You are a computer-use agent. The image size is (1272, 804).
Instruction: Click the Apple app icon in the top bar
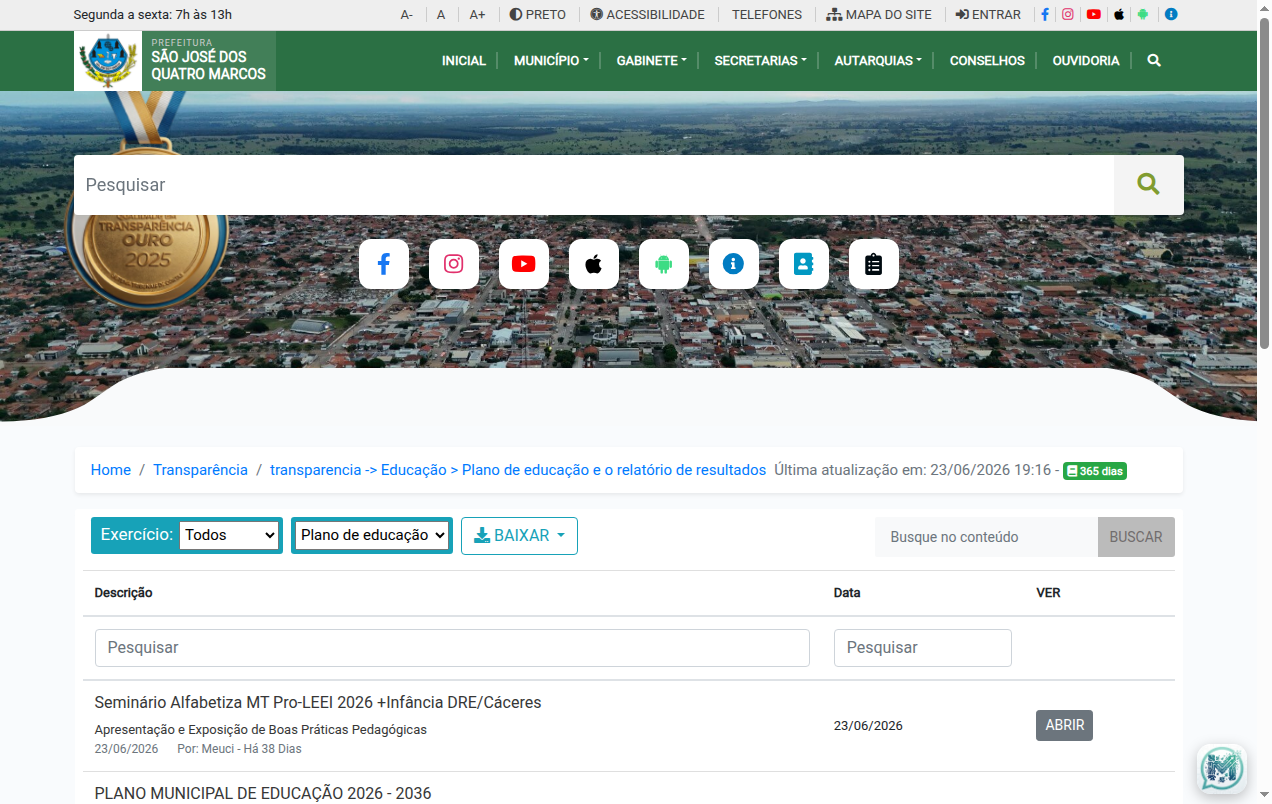click(1119, 15)
